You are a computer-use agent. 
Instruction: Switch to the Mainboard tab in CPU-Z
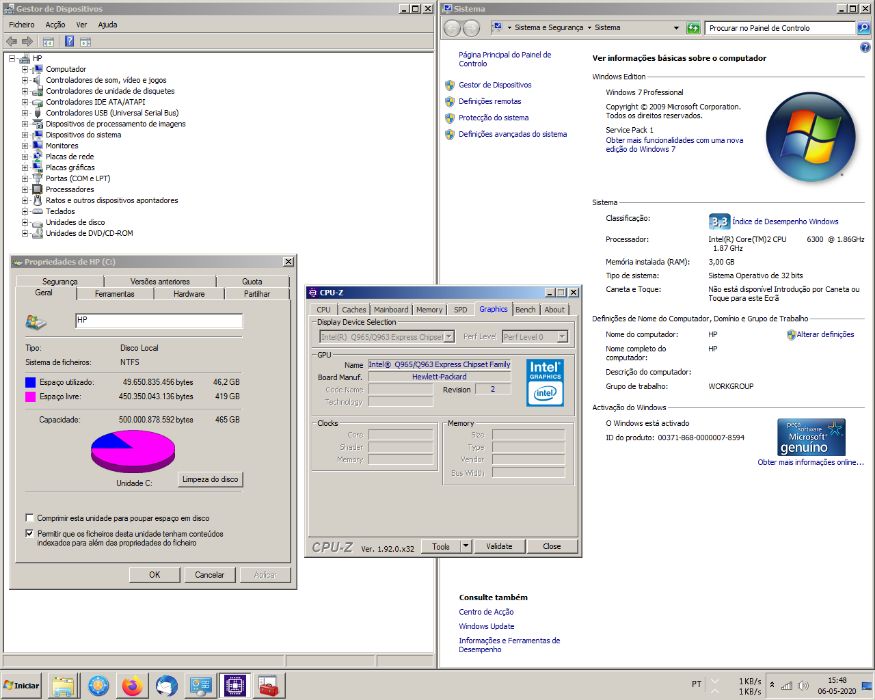(x=391, y=309)
